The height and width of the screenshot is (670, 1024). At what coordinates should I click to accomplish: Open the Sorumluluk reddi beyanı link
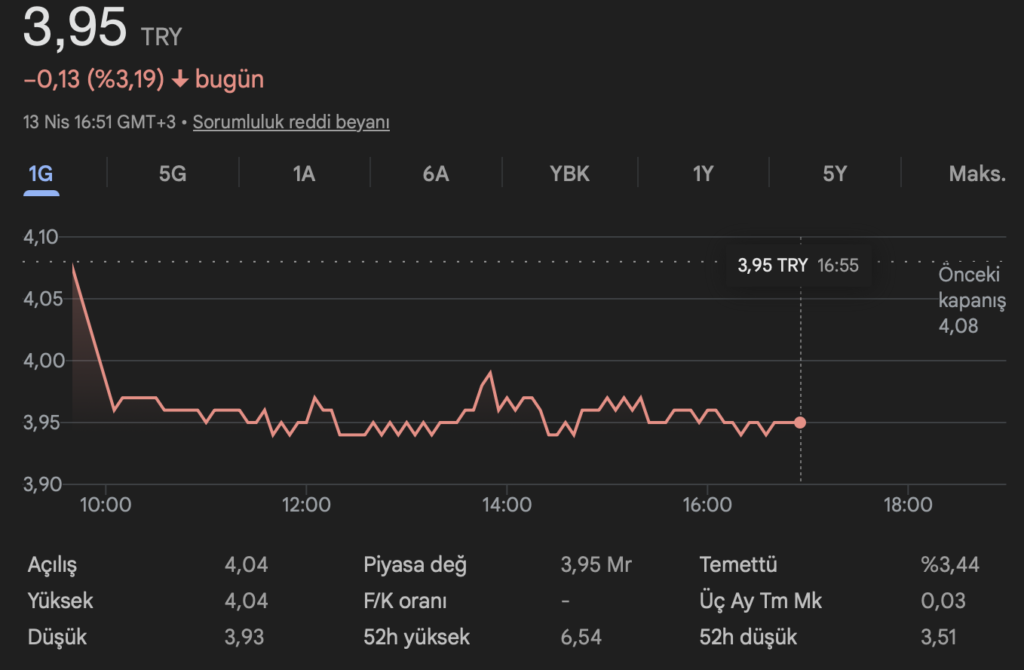pos(291,122)
